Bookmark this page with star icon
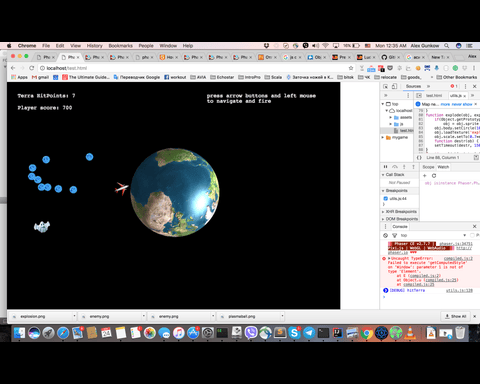The height and width of the screenshot is (384, 480). click(x=351, y=68)
